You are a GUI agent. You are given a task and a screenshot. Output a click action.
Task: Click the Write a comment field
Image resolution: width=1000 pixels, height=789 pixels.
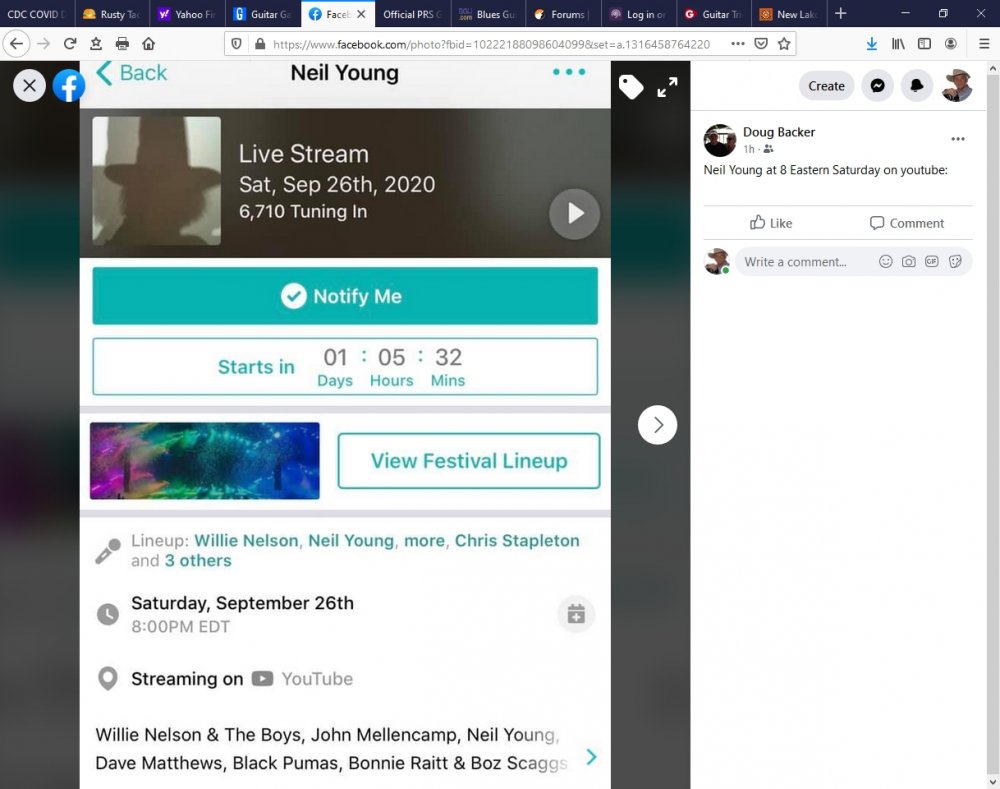point(854,262)
